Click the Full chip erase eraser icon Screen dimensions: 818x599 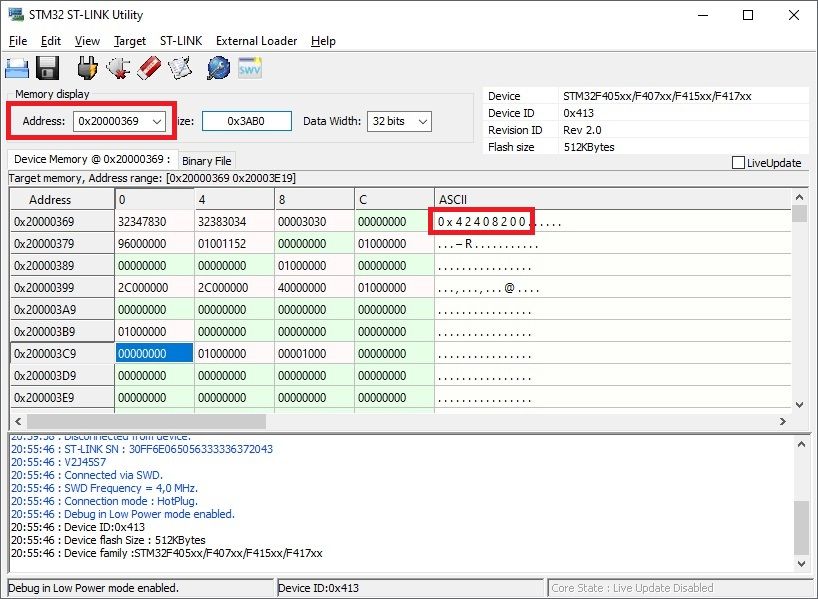(149, 68)
